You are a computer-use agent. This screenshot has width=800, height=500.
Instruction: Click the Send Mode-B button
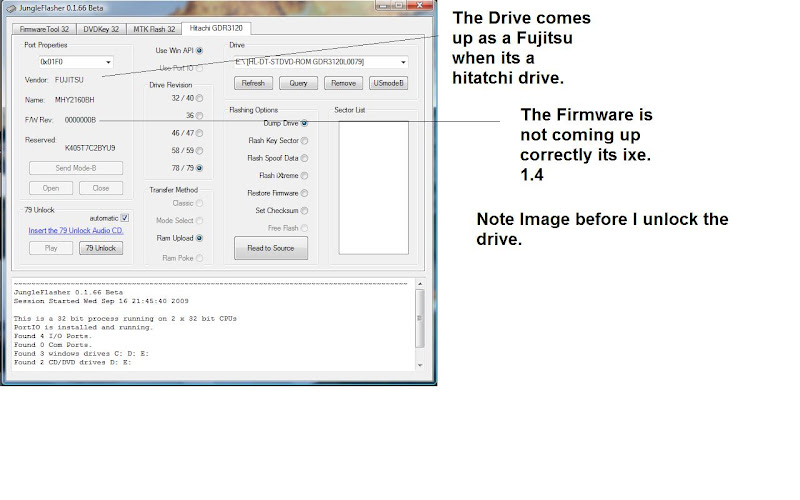76,168
